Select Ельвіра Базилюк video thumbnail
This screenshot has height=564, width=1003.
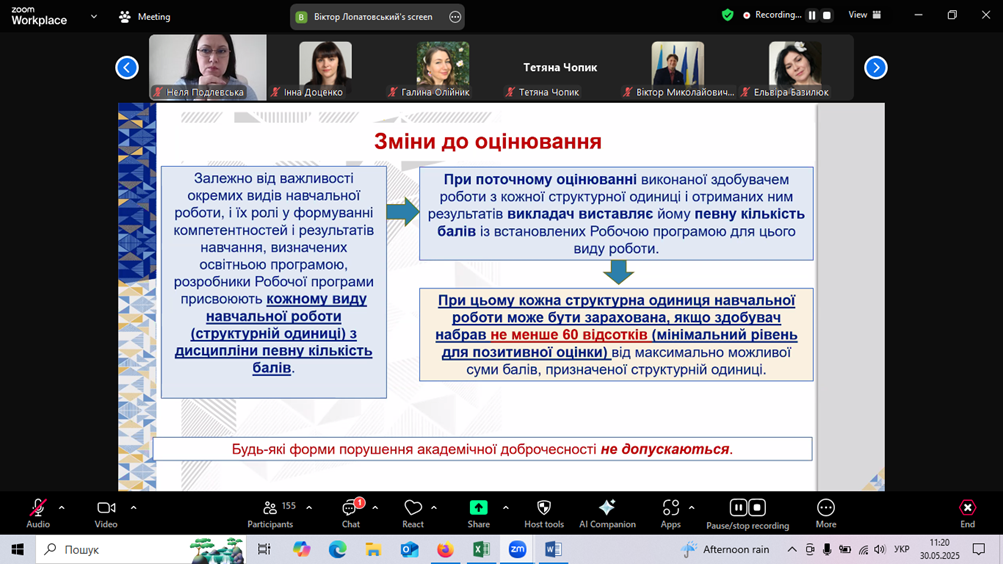pos(795,67)
